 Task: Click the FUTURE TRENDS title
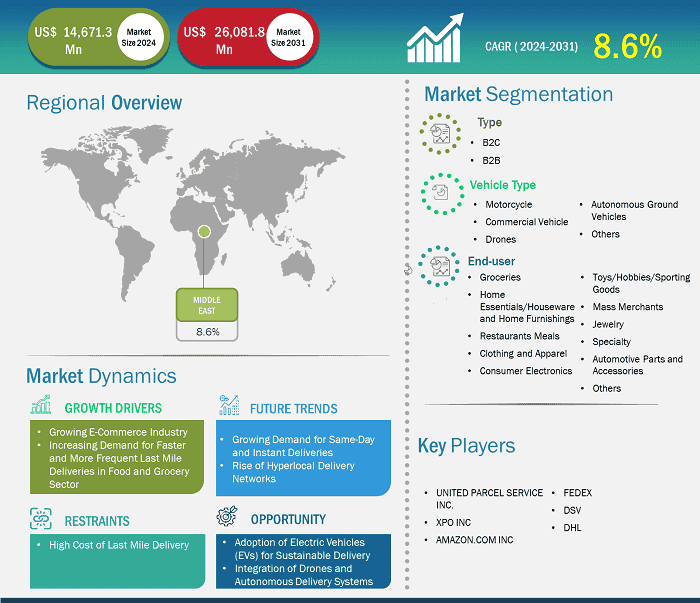294,409
